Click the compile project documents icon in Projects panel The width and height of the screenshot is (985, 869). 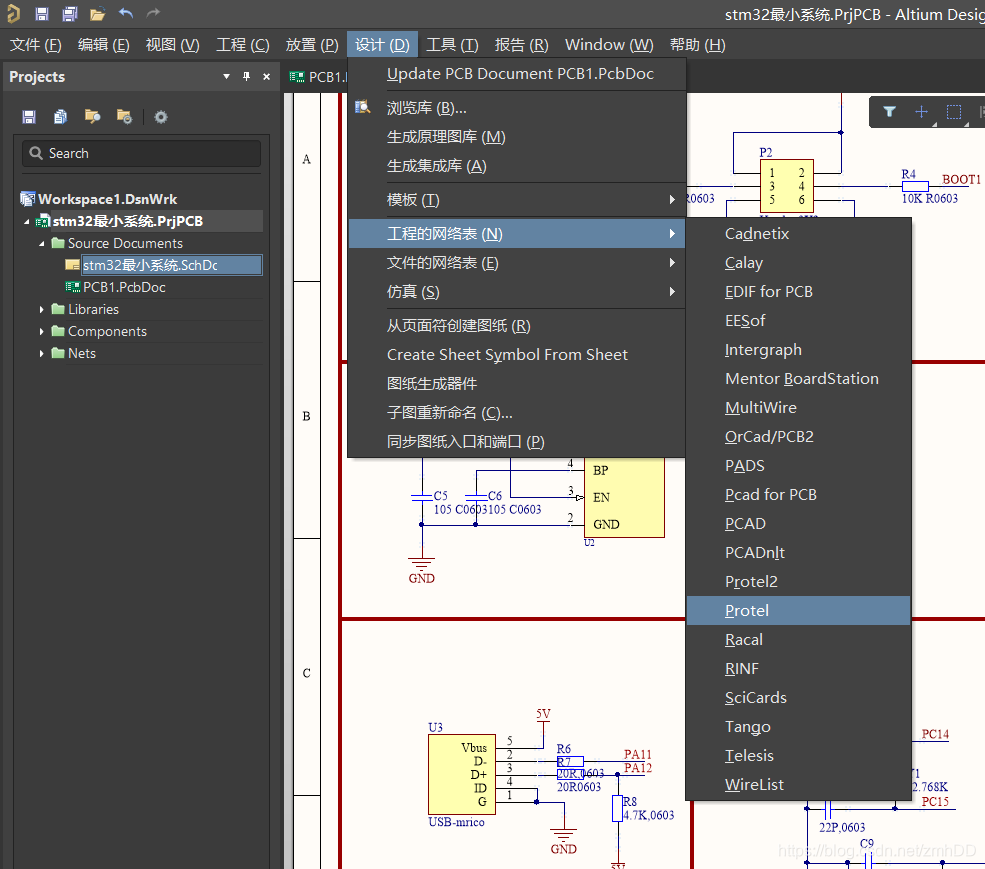coord(61,117)
